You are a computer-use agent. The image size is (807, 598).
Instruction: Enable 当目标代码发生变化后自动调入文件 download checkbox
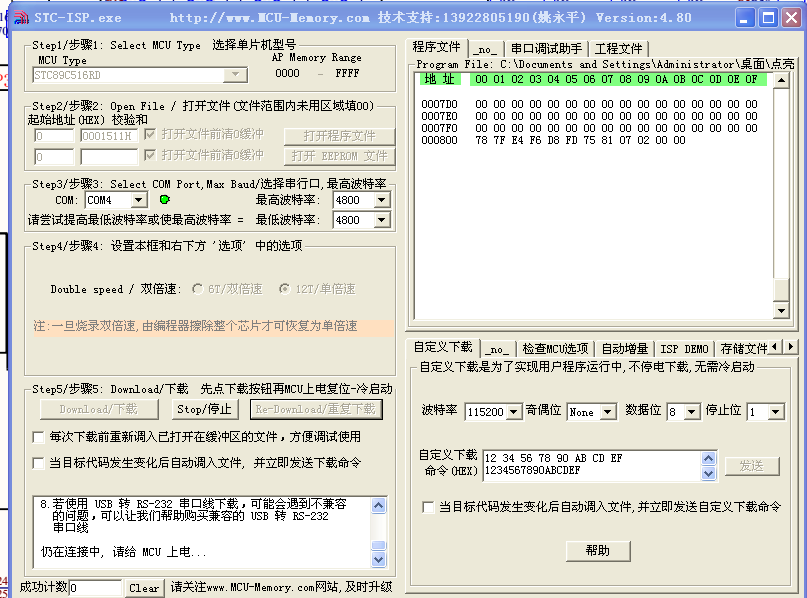click(38, 463)
